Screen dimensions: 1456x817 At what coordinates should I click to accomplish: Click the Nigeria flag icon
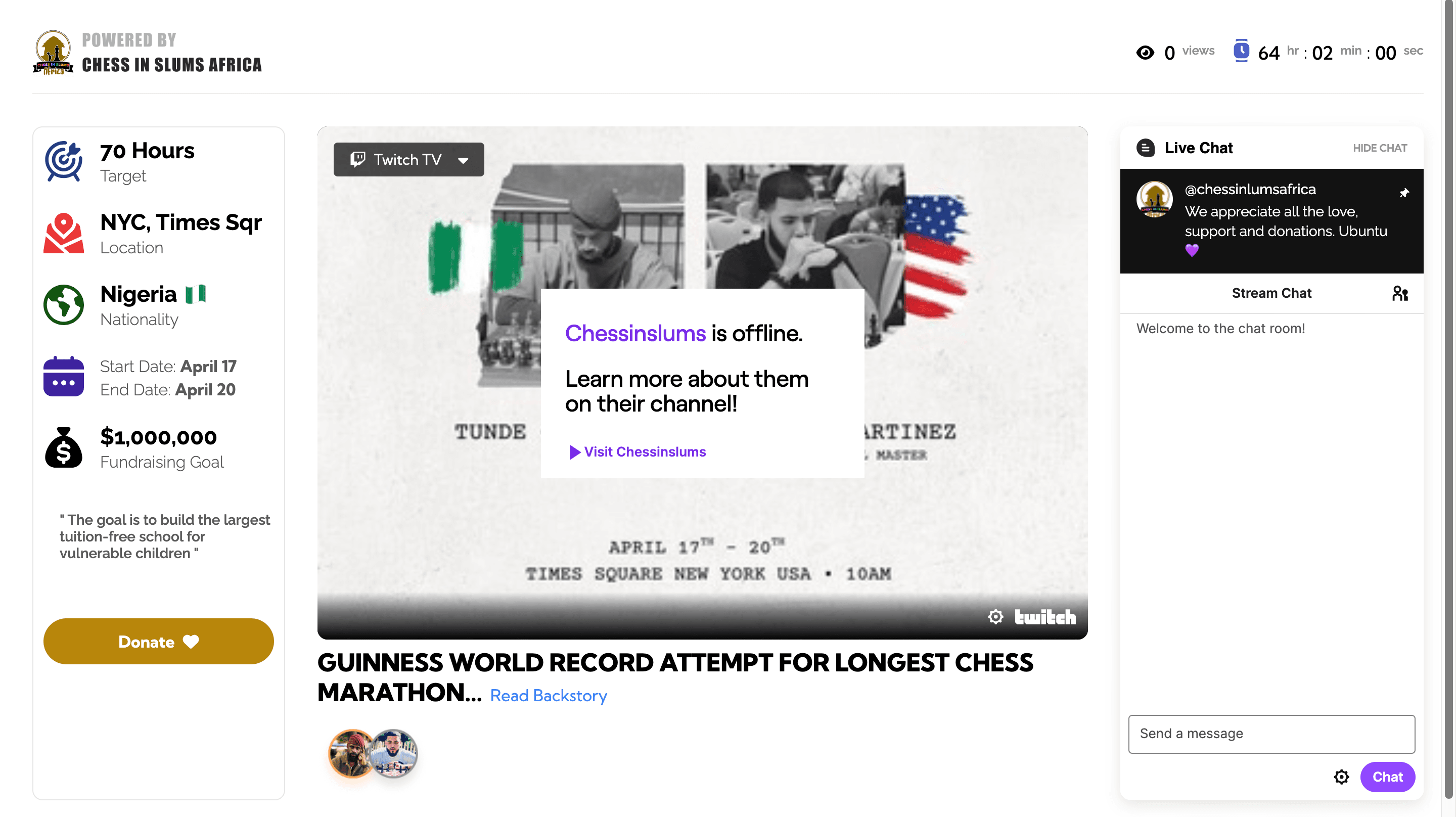point(196,294)
